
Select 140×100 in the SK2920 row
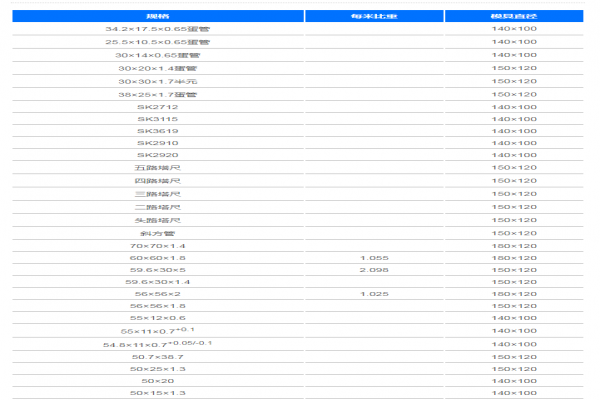point(514,155)
